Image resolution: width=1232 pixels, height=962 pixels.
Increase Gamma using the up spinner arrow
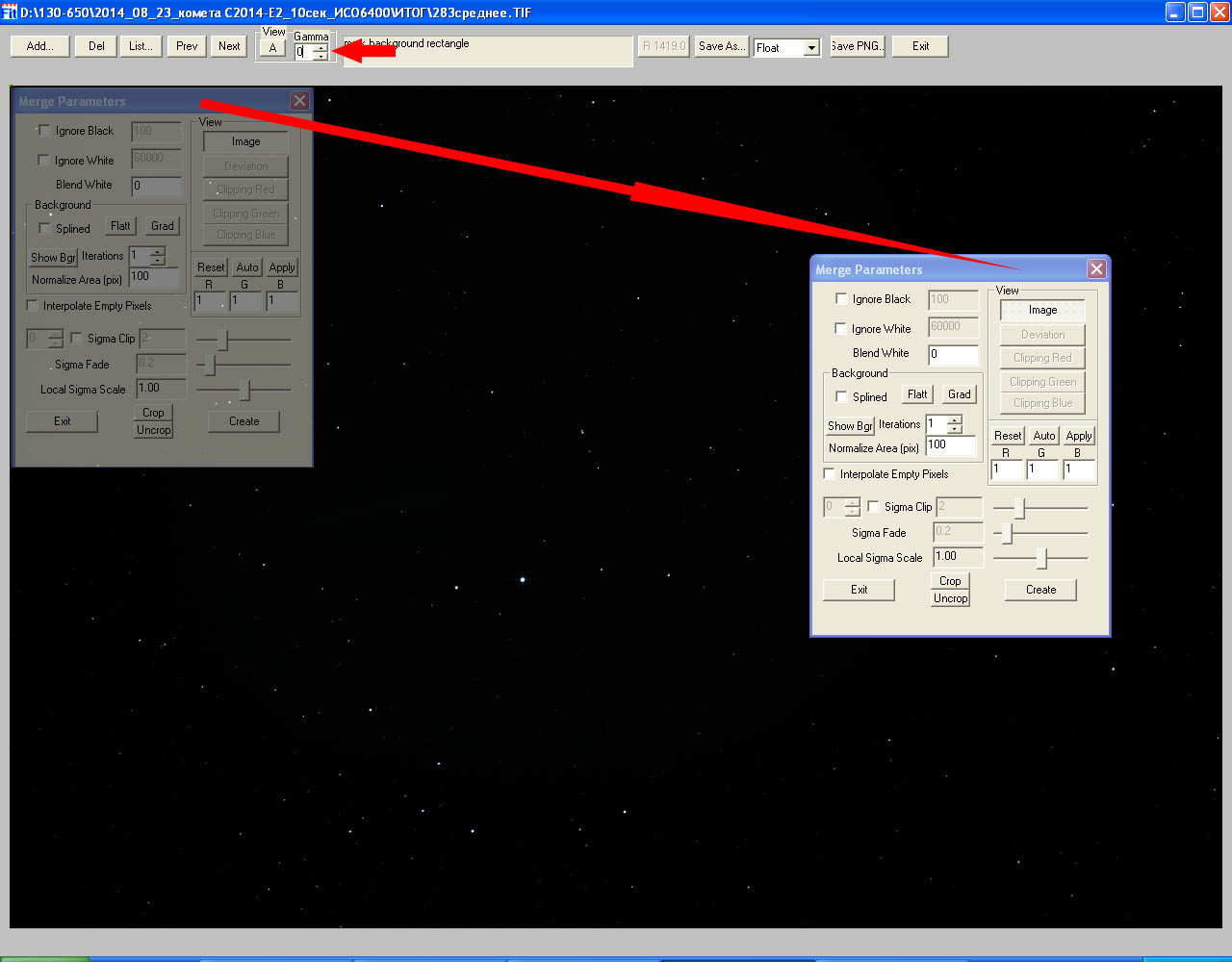click(x=321, y=48)
